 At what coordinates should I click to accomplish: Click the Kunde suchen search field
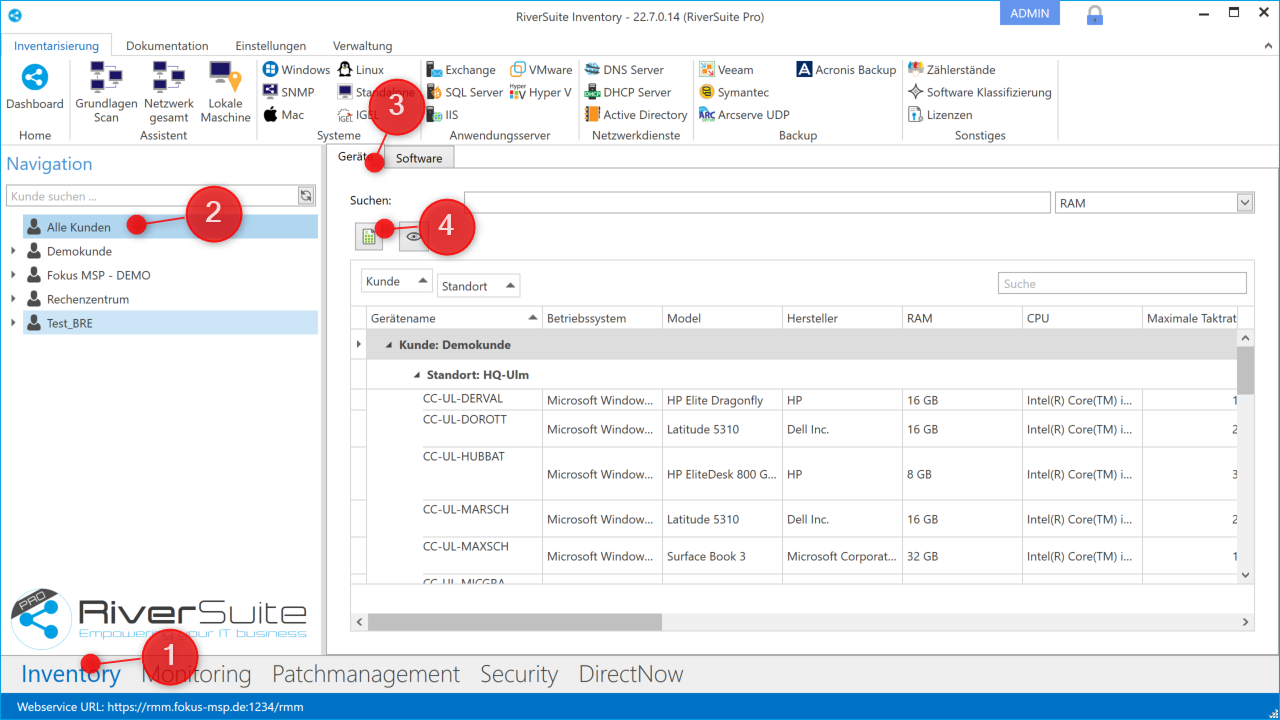(152, 196)
